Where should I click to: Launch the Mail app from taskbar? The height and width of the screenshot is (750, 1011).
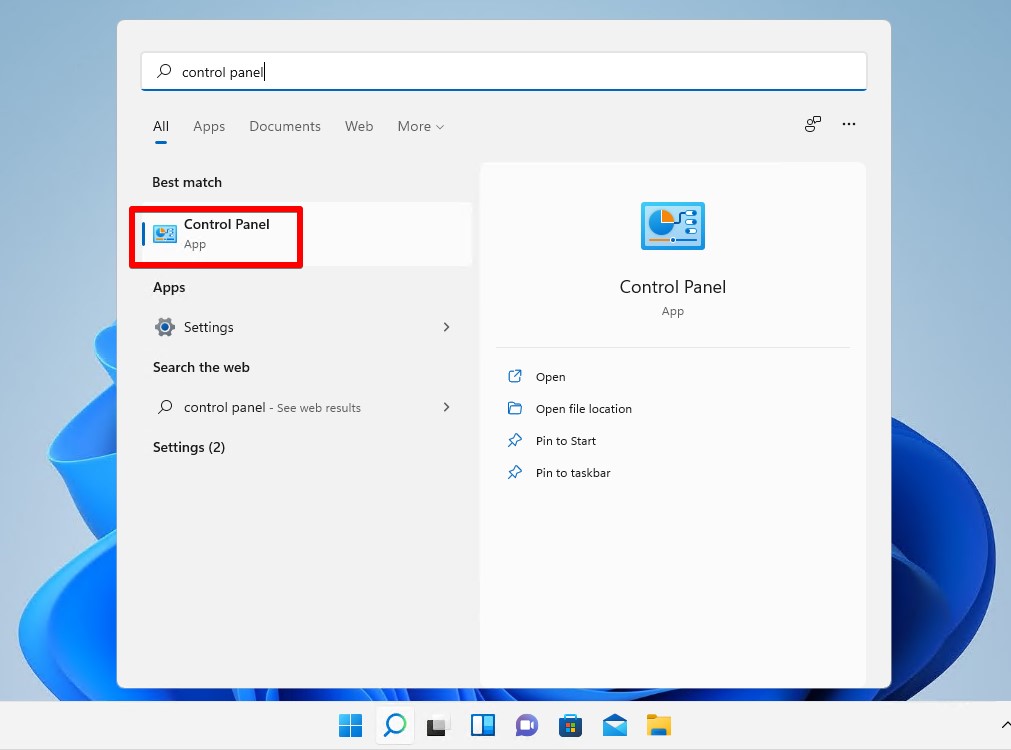coord(614,725)
